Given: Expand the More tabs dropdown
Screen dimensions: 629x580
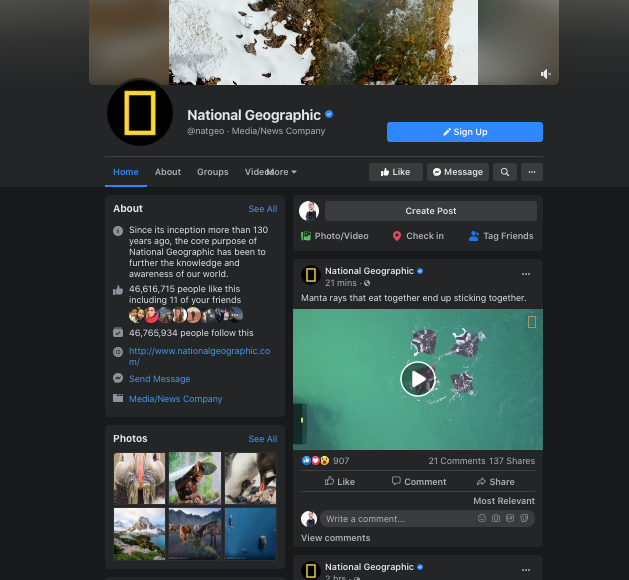Looking at the screenshot, I should tap(283, 172).
